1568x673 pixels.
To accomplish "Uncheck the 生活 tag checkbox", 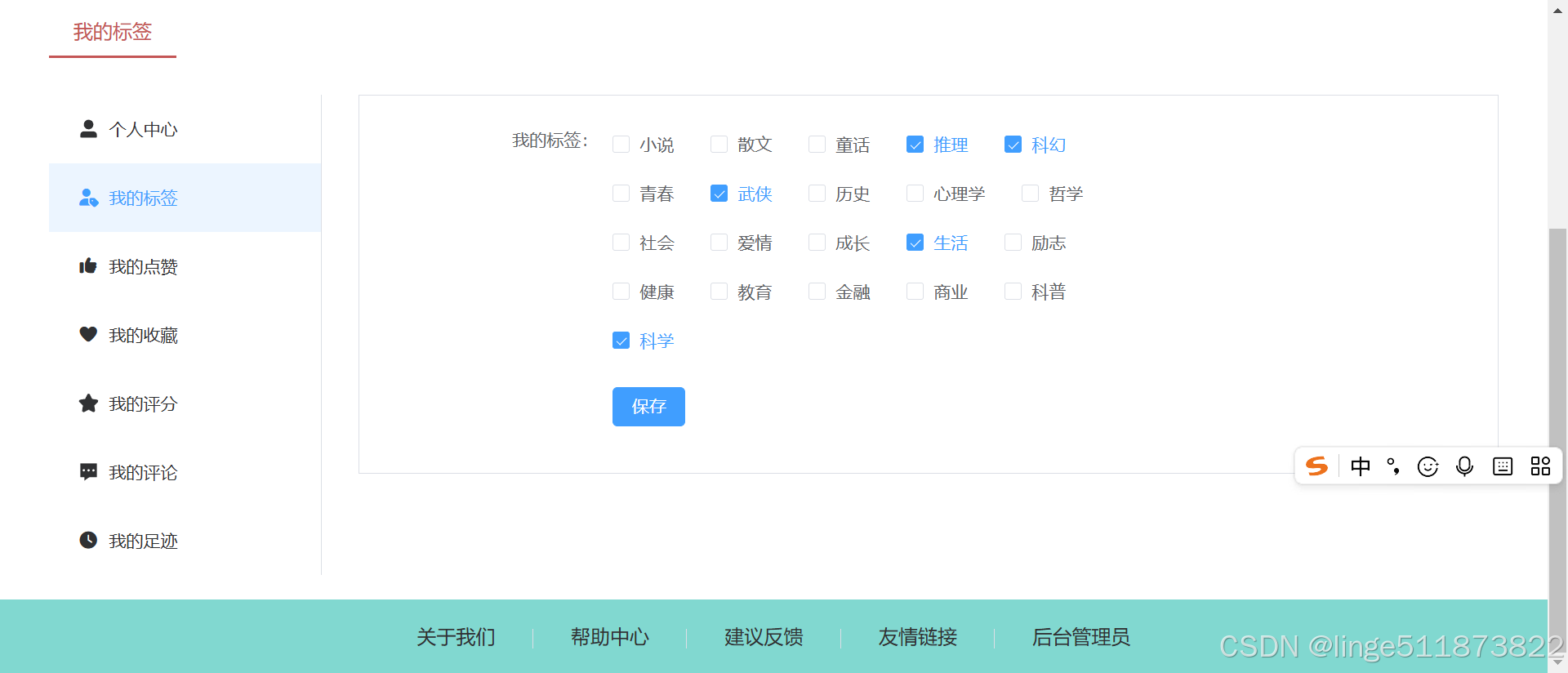I will coord(915,243).
